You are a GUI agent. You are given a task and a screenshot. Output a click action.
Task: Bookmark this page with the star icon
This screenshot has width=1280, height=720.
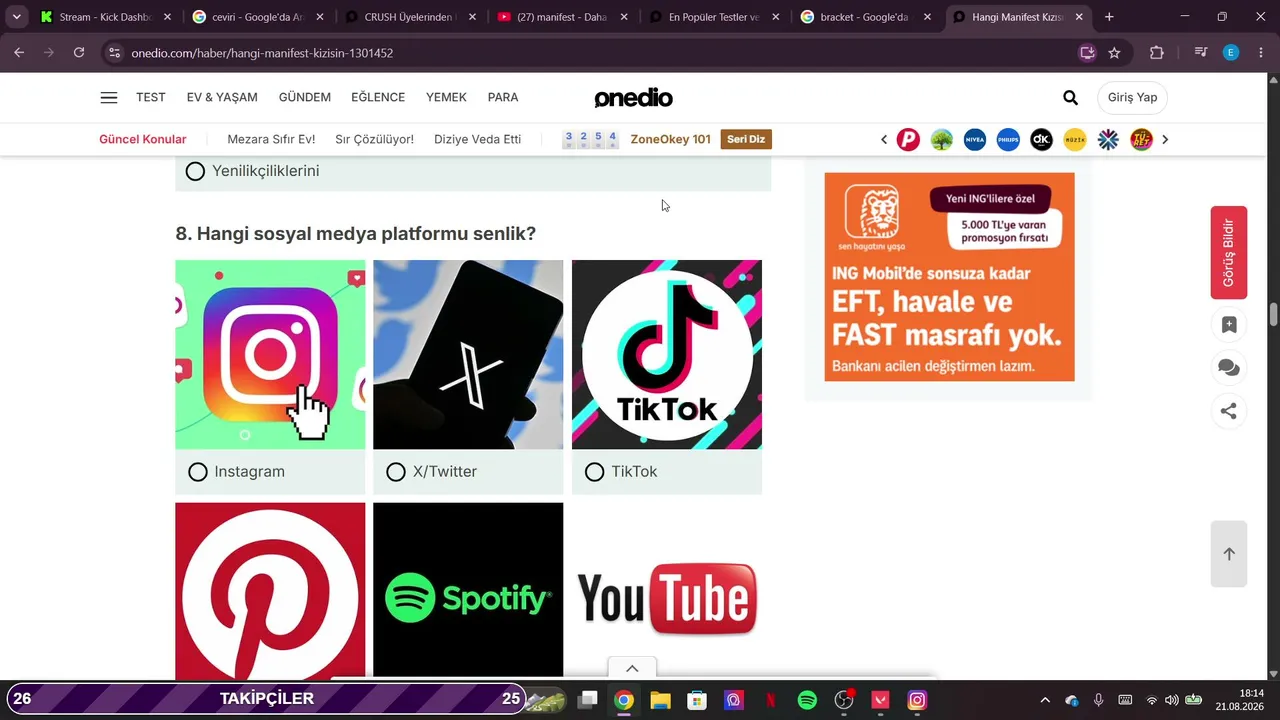tap(1114, 53)
